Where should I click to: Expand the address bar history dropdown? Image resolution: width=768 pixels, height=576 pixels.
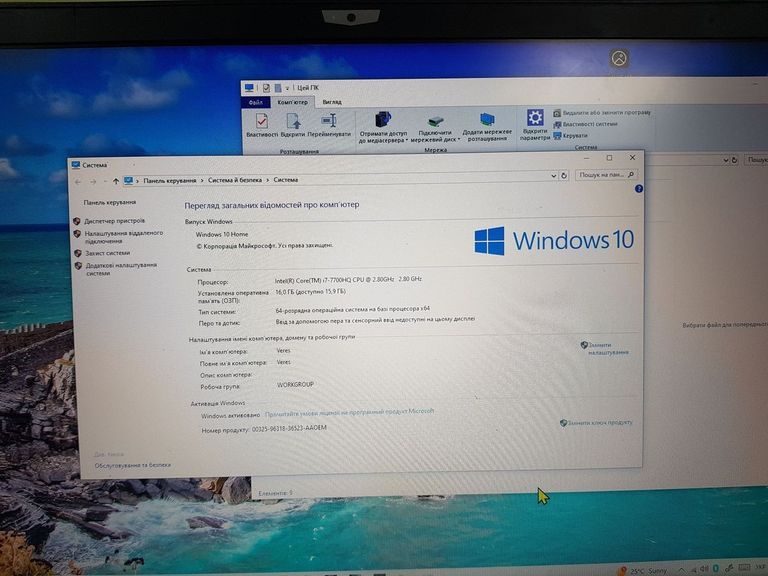[553, 176]
